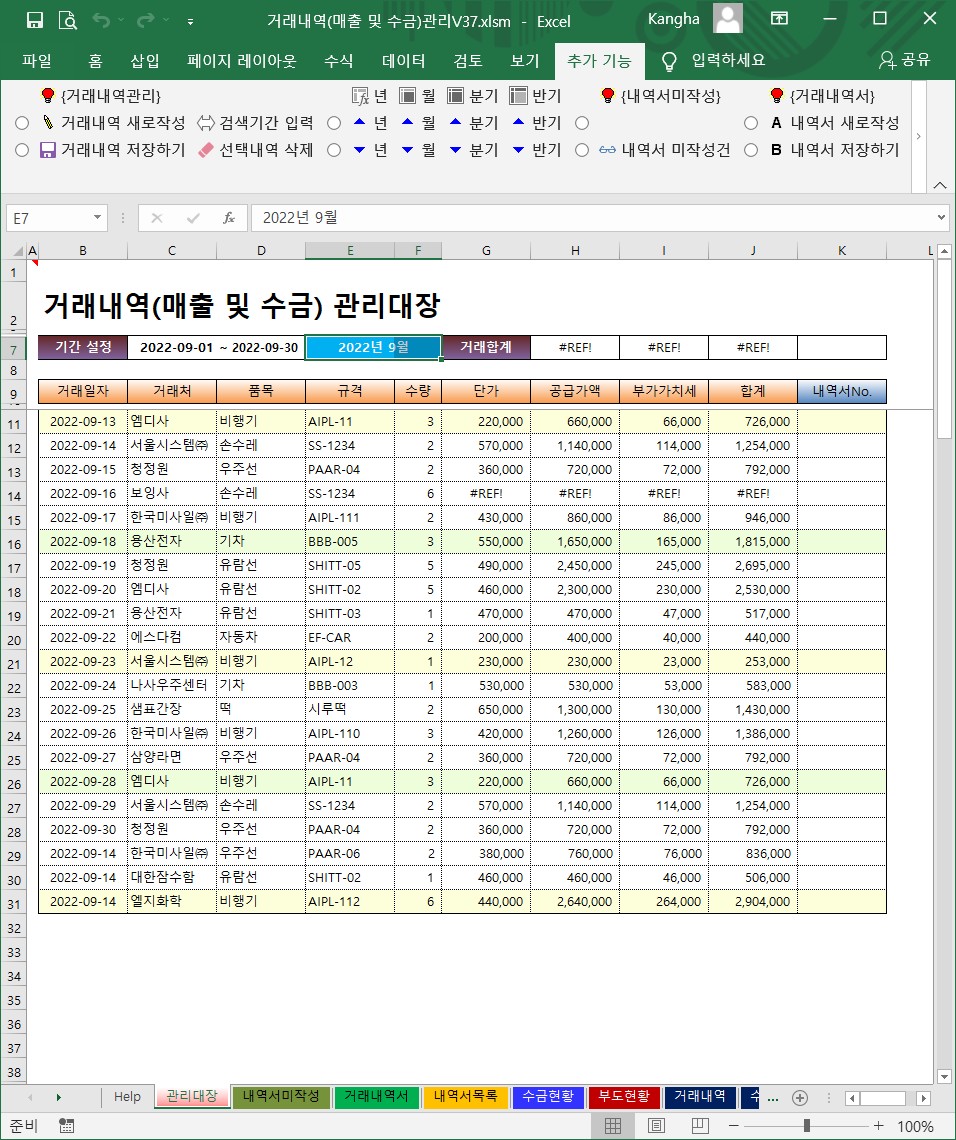The width and height of the screenshot is (956, 1140).
Task: Click the up arrow for 분기
Action: 456,122
